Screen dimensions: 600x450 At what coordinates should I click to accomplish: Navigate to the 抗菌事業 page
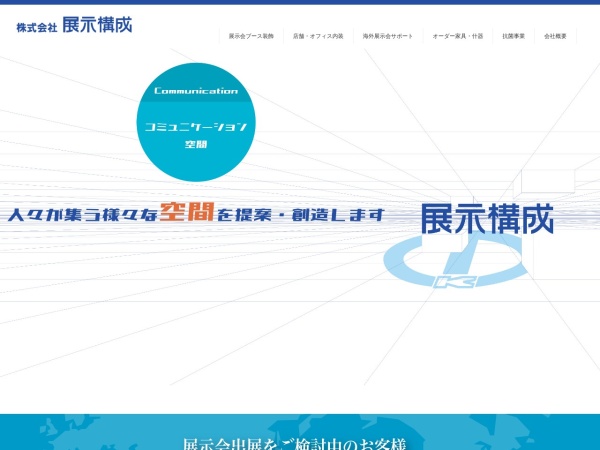point(513,36)
